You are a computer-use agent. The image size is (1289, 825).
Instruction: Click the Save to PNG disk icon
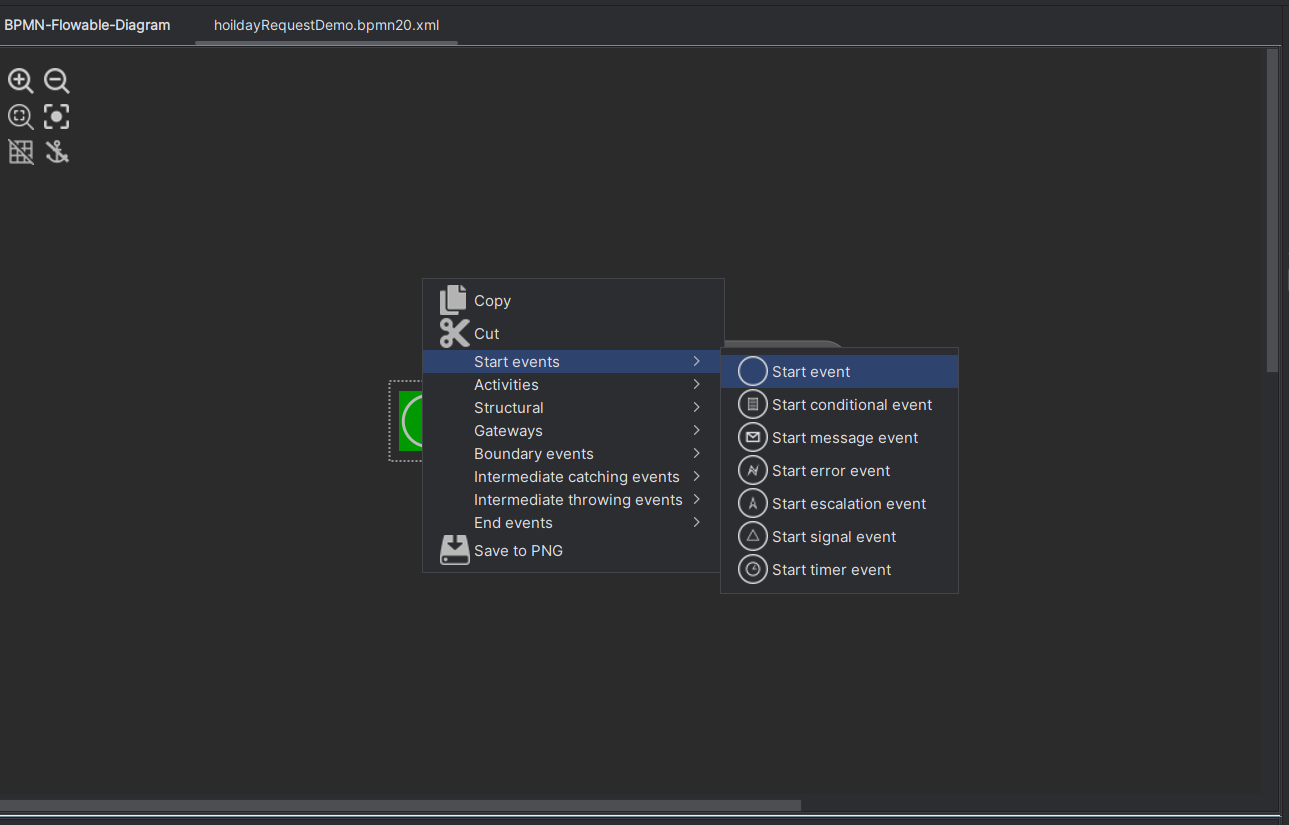click(454, 550)
